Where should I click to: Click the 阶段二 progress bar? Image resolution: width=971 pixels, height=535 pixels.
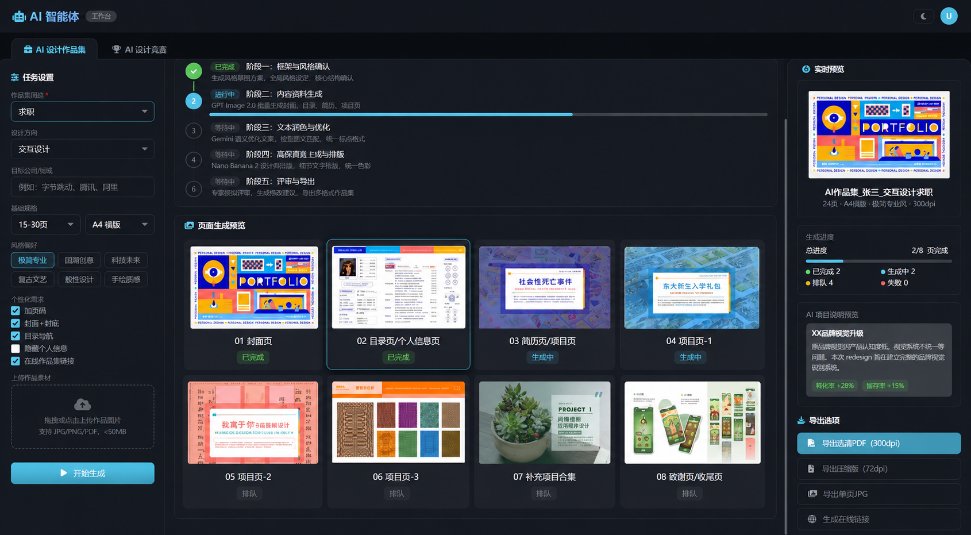tap(488, 115)
